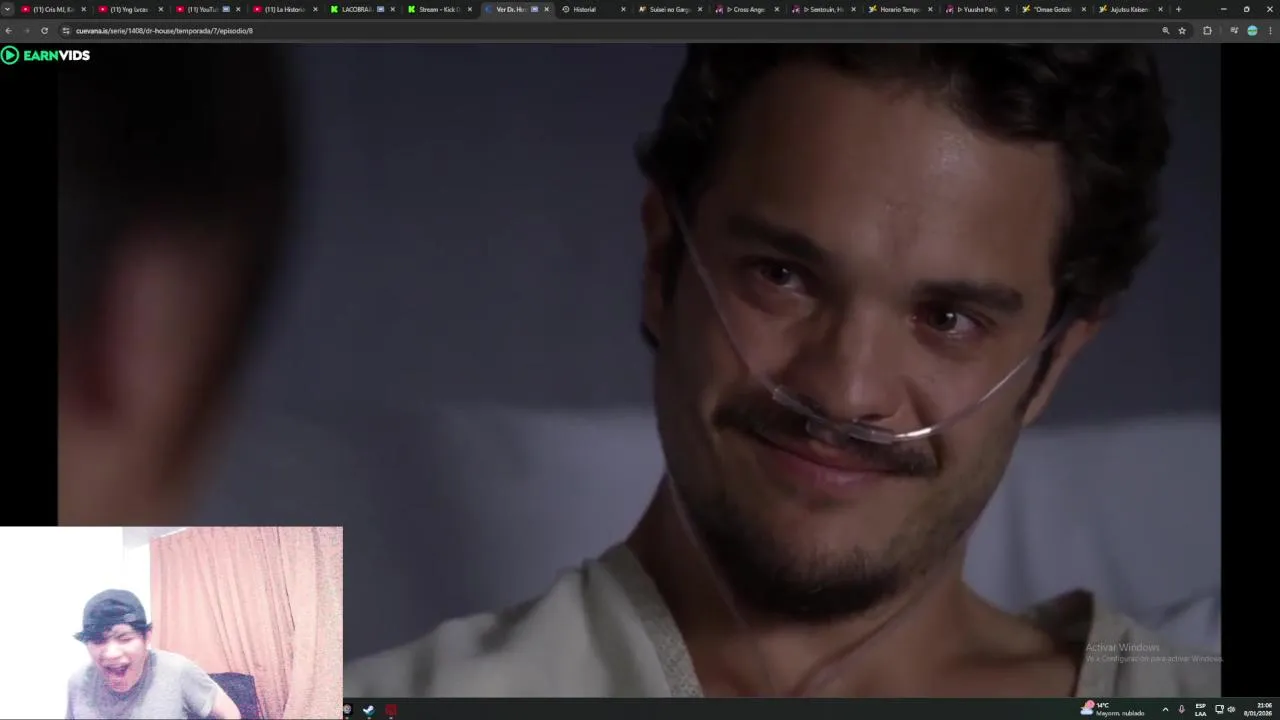Switch to the La Historia YouTube tab
The width and height of the screenshot is (1280, 720).
pyautogui.click(x=284, y=9)
